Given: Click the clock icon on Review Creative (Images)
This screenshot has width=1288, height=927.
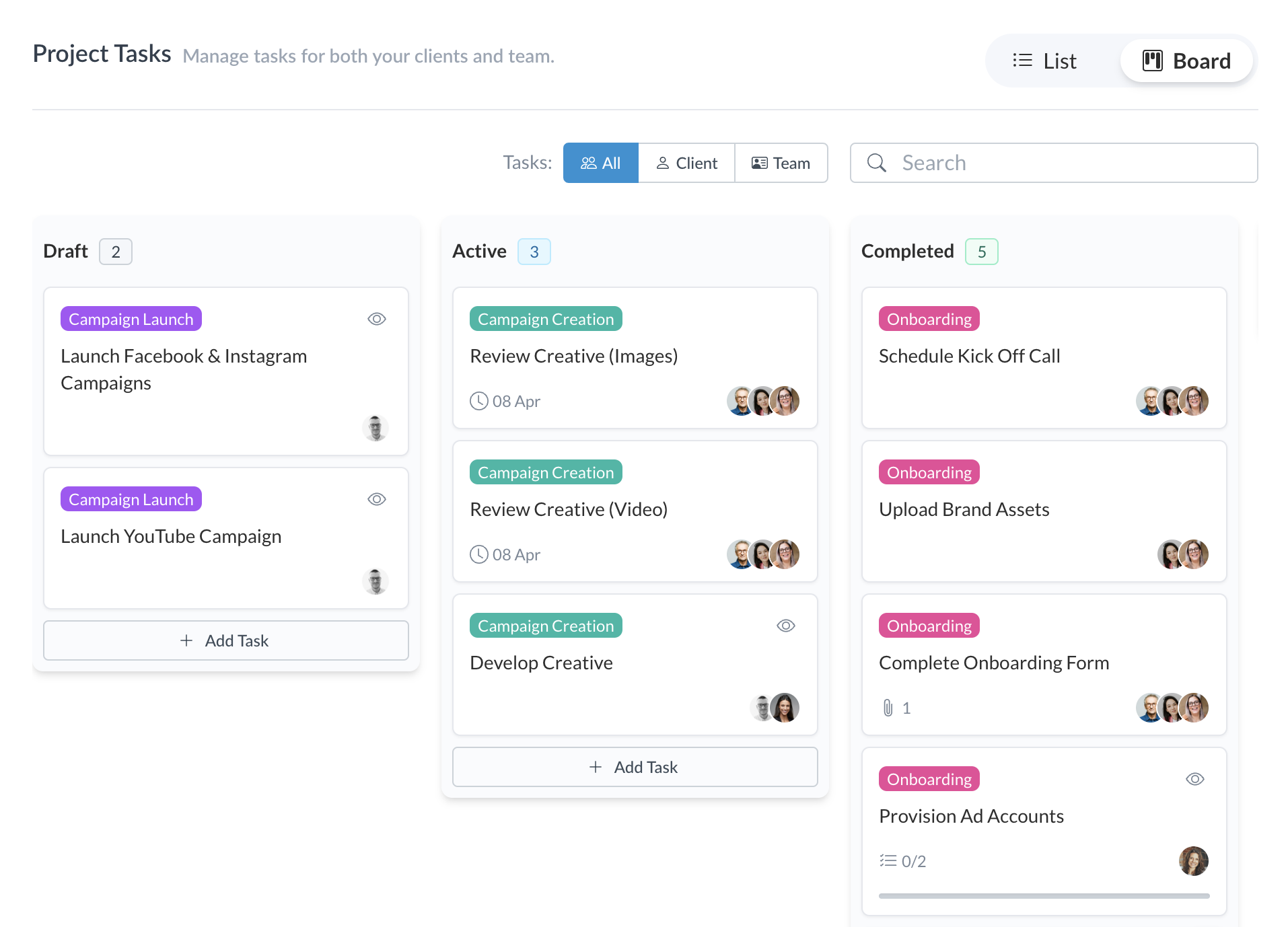Looking at the screenshot, I should pyautogui.click(x=478, y=401).
